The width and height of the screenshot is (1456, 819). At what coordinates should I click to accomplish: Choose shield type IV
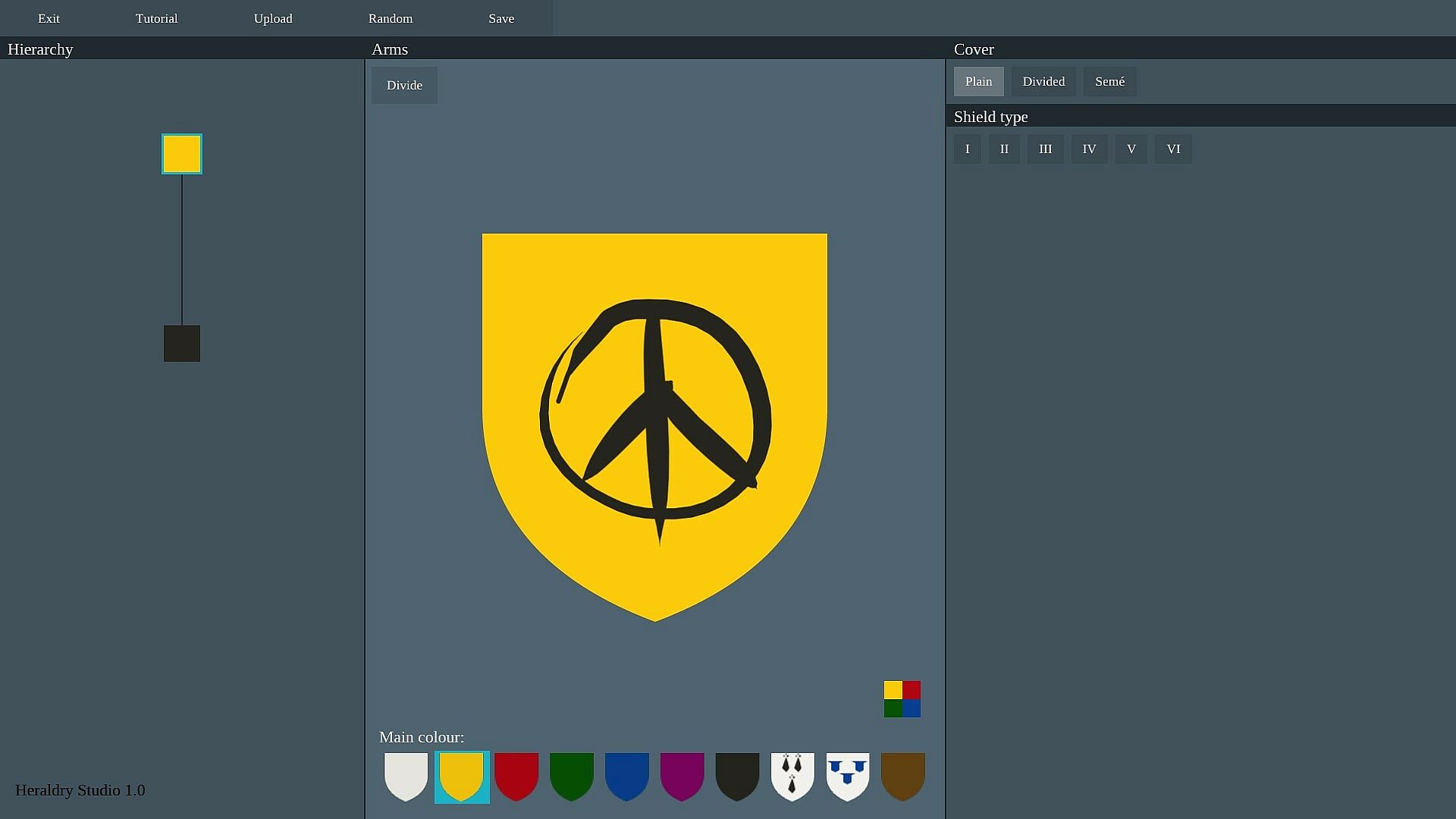[x=1089, y=149]
